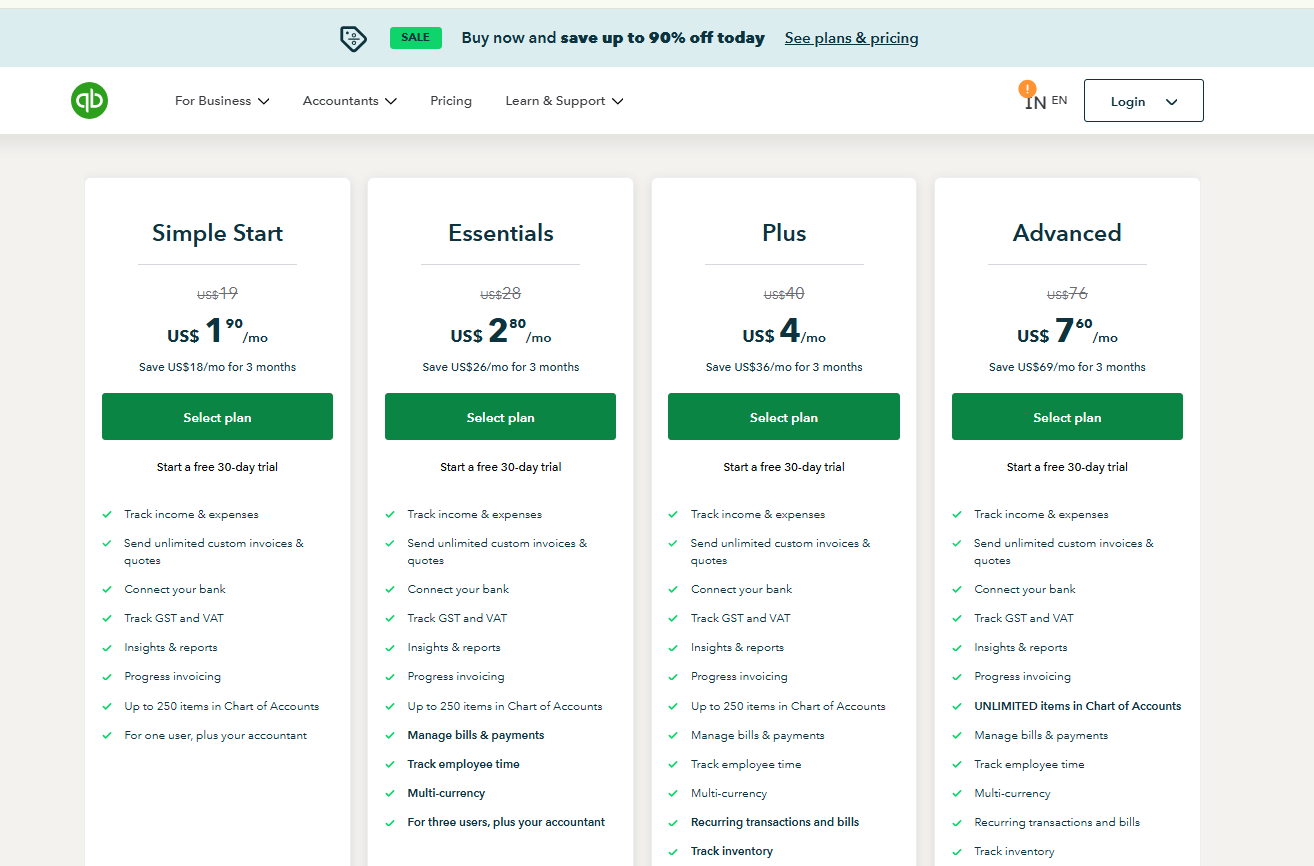This screenshot has height=866, width=1314.
Task: Click the struck-through US$40 price
Action: (x=784, y=294)
